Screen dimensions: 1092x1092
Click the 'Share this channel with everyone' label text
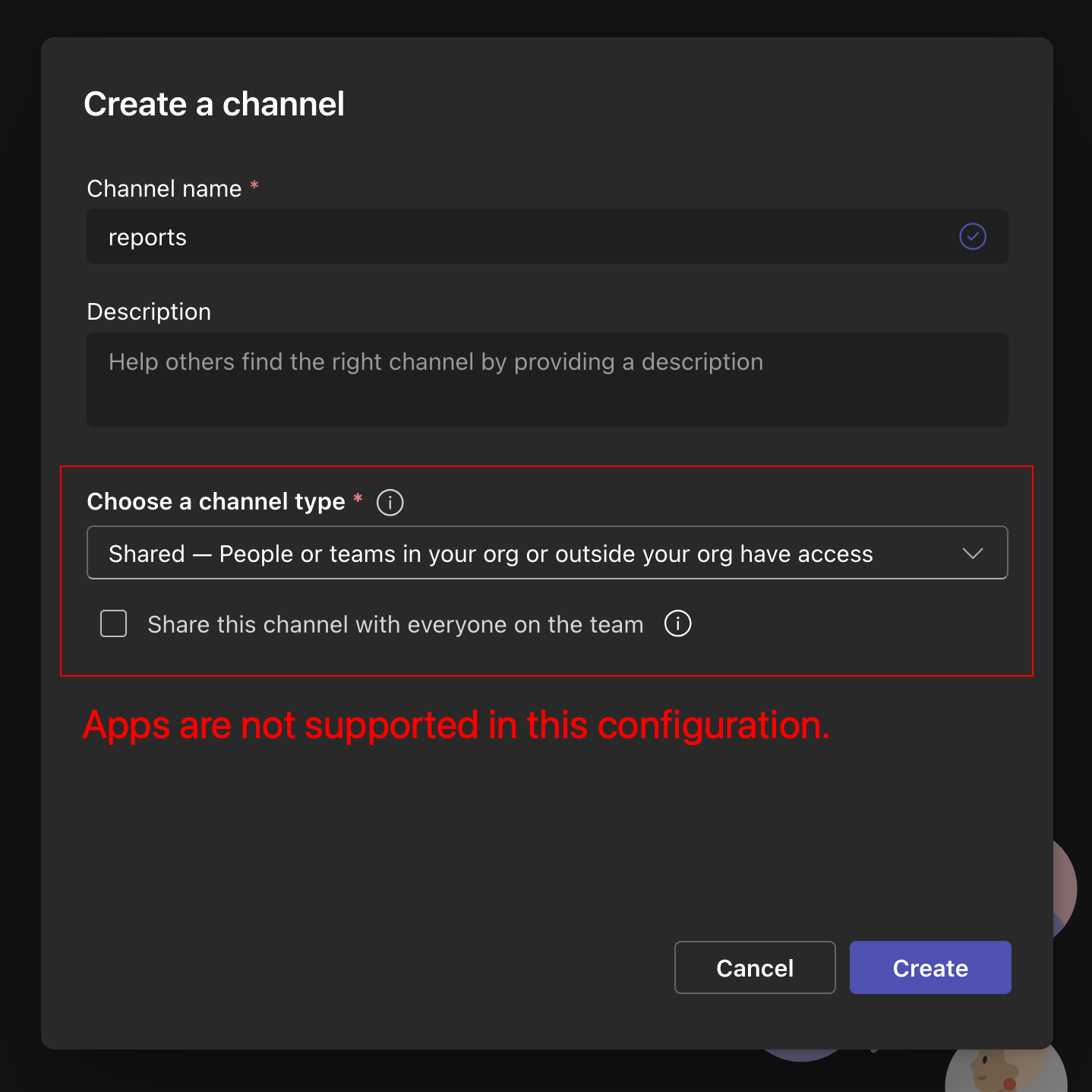pos(395,625)
